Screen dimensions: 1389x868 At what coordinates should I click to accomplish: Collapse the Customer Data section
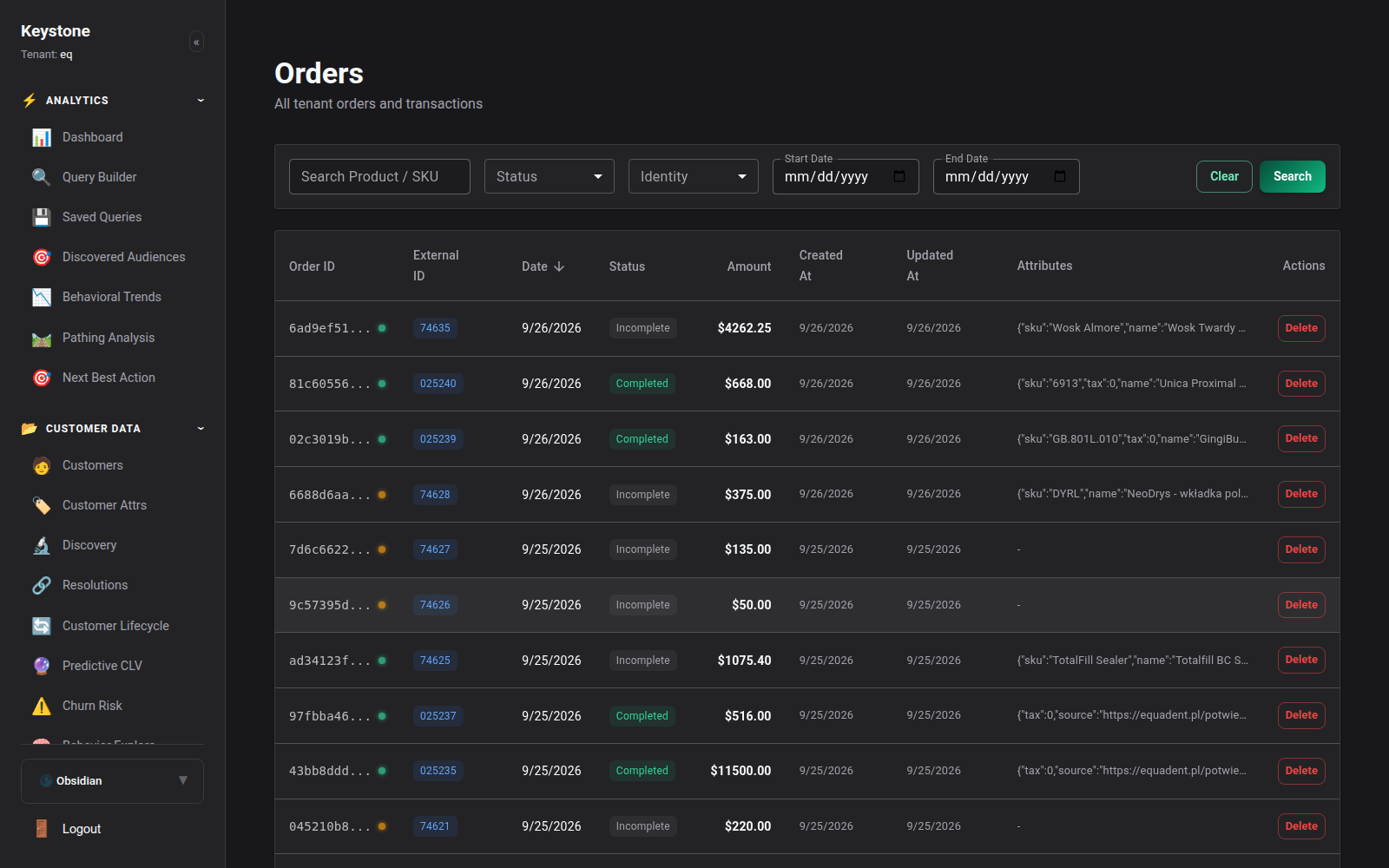click(201, 429)
